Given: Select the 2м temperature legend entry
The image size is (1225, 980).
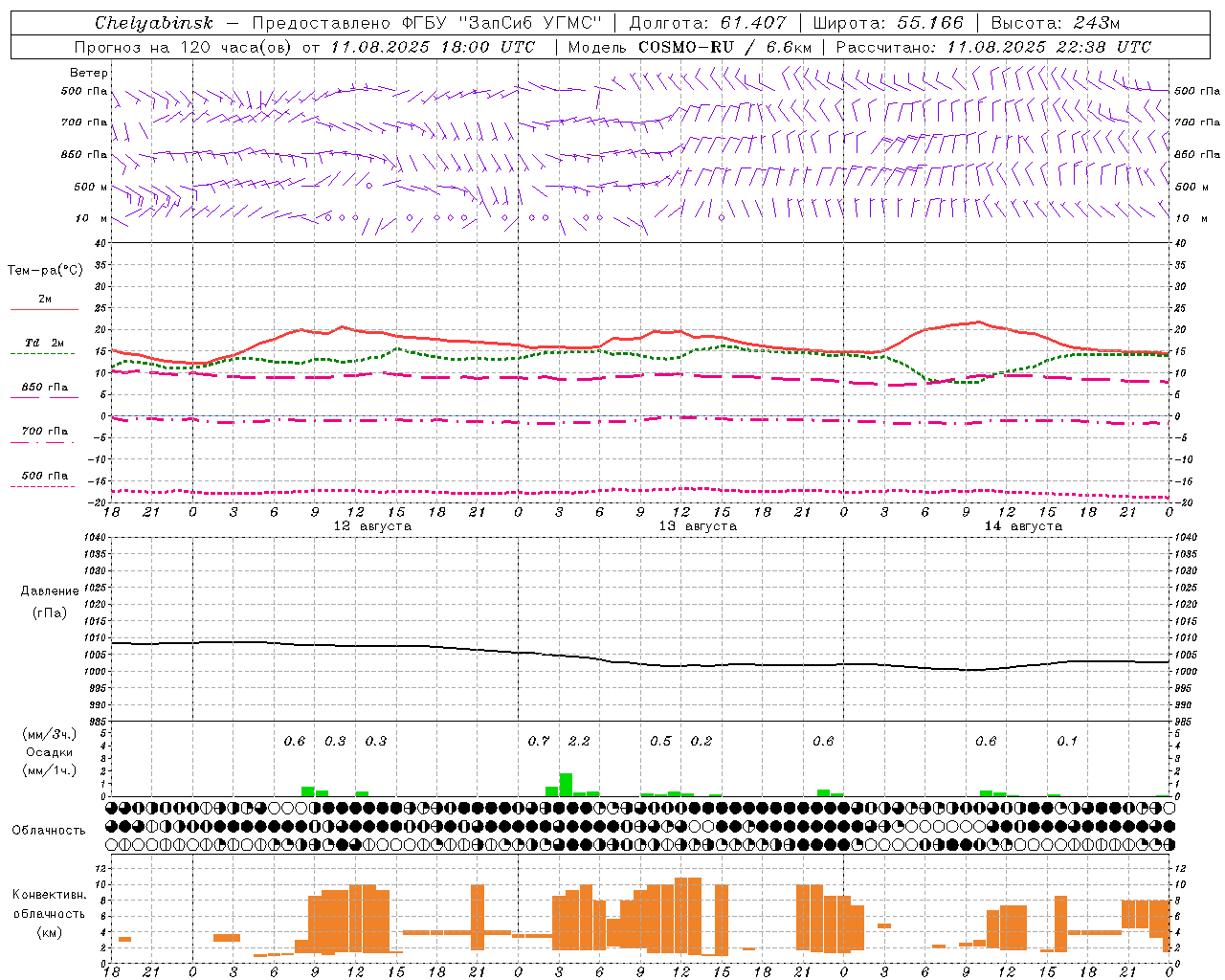Looking at the screenshot, I should pos(45,300).
